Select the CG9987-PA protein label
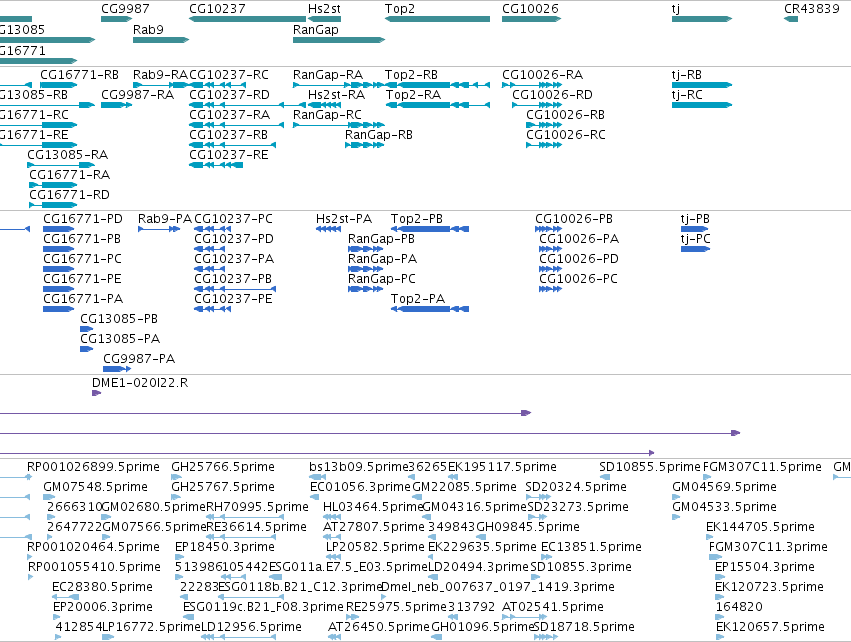851x642 pixels. tap(139, 359)
